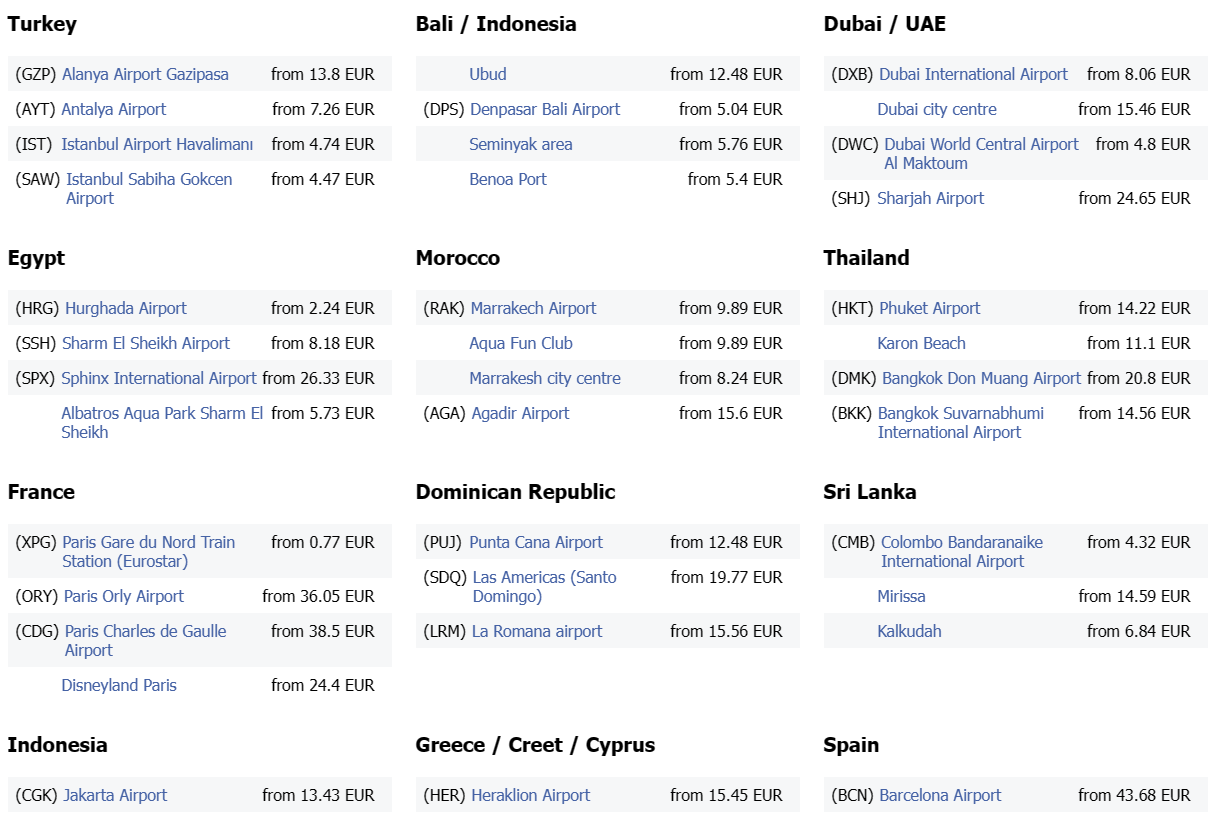
Task: Select Aqua Fun Club link
Action: pyautogui.click(x=521, y=343)
